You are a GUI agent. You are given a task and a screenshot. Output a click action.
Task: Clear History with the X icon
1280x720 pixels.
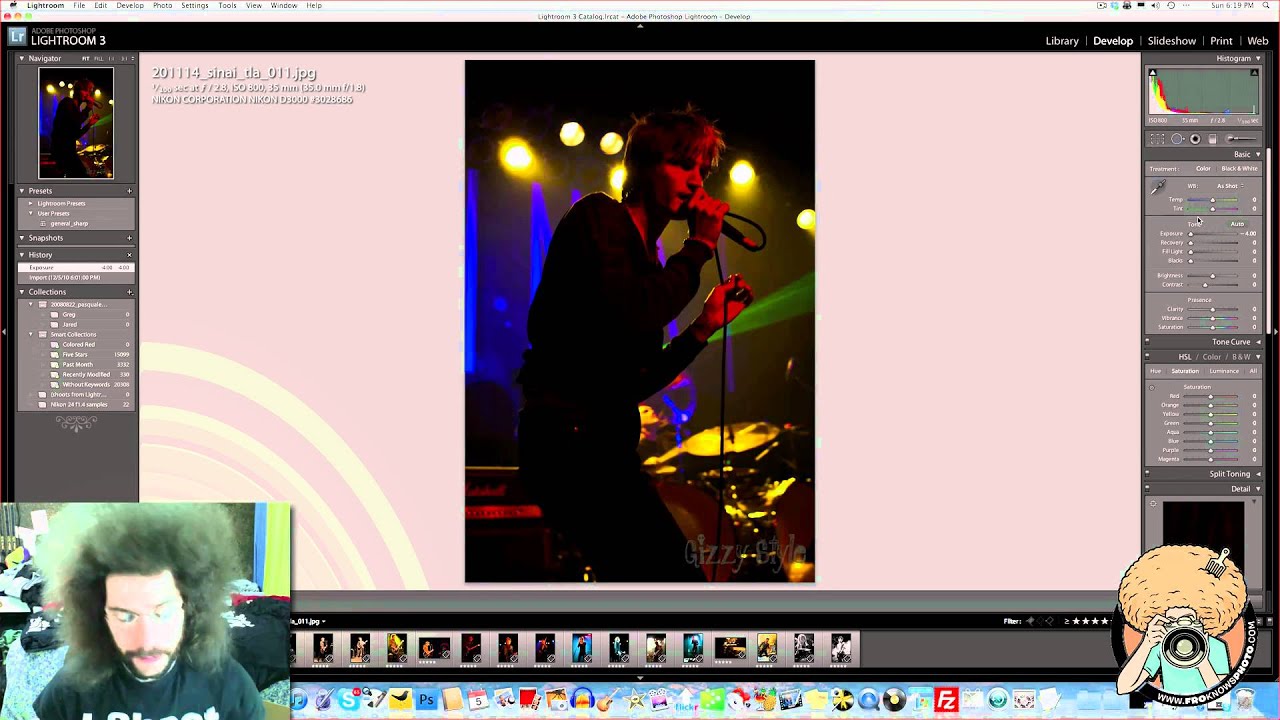pos(129,255)
